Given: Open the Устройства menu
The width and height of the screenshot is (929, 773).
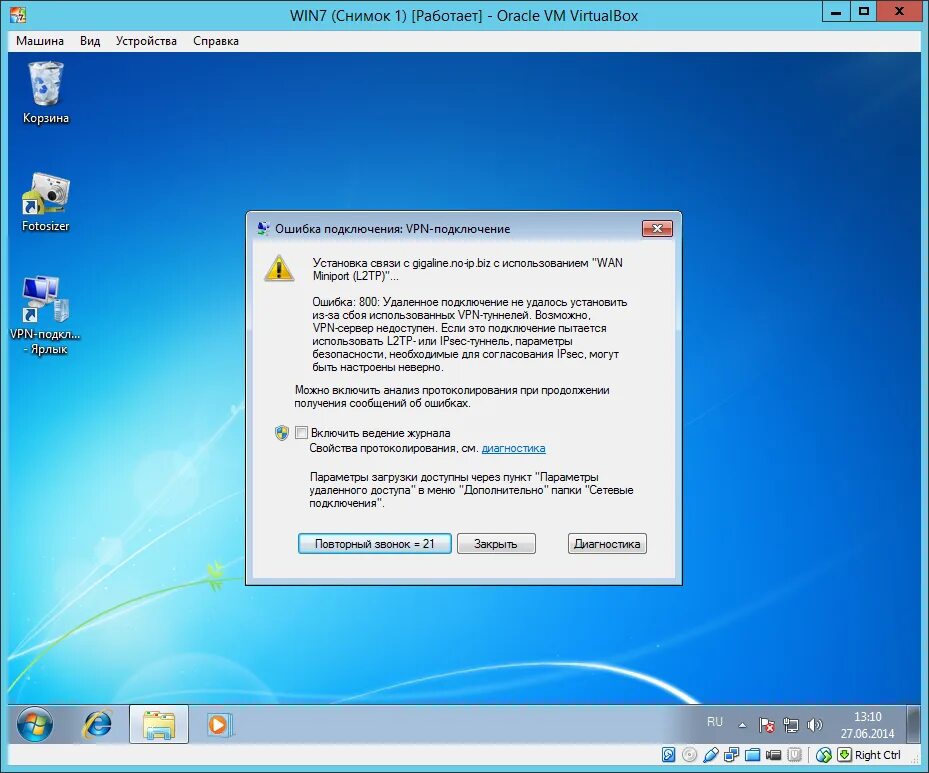Looking at the screenshot, I should tap(146, 41).
